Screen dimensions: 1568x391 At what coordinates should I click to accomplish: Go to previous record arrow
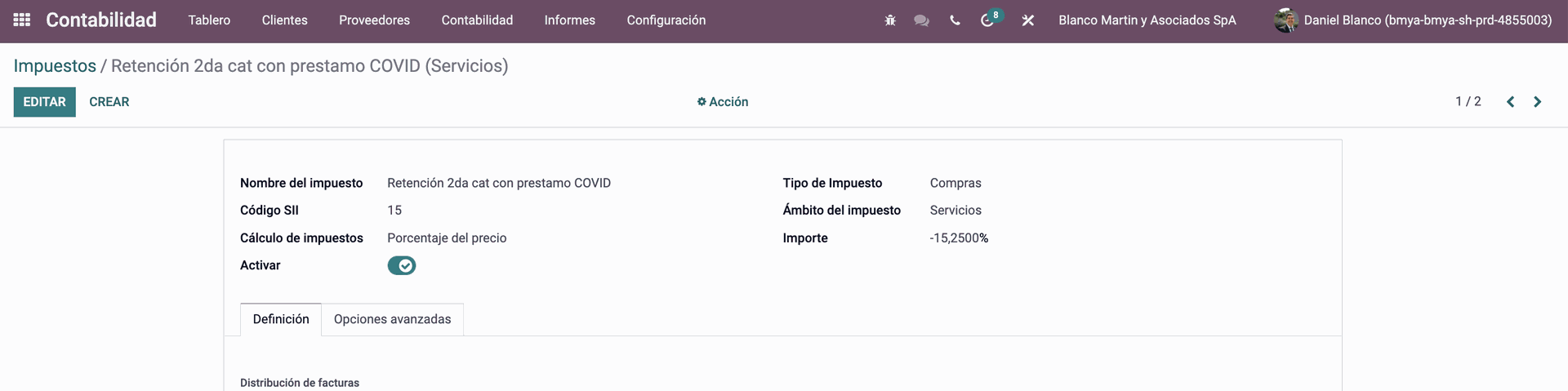pos(1510,102)
